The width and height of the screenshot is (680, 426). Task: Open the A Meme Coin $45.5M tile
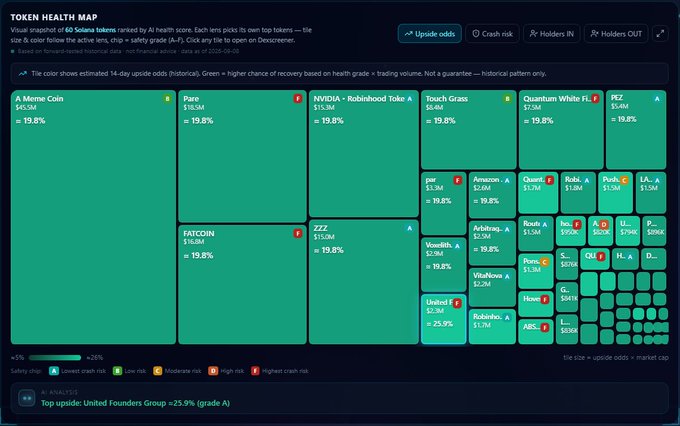[93, 217]
